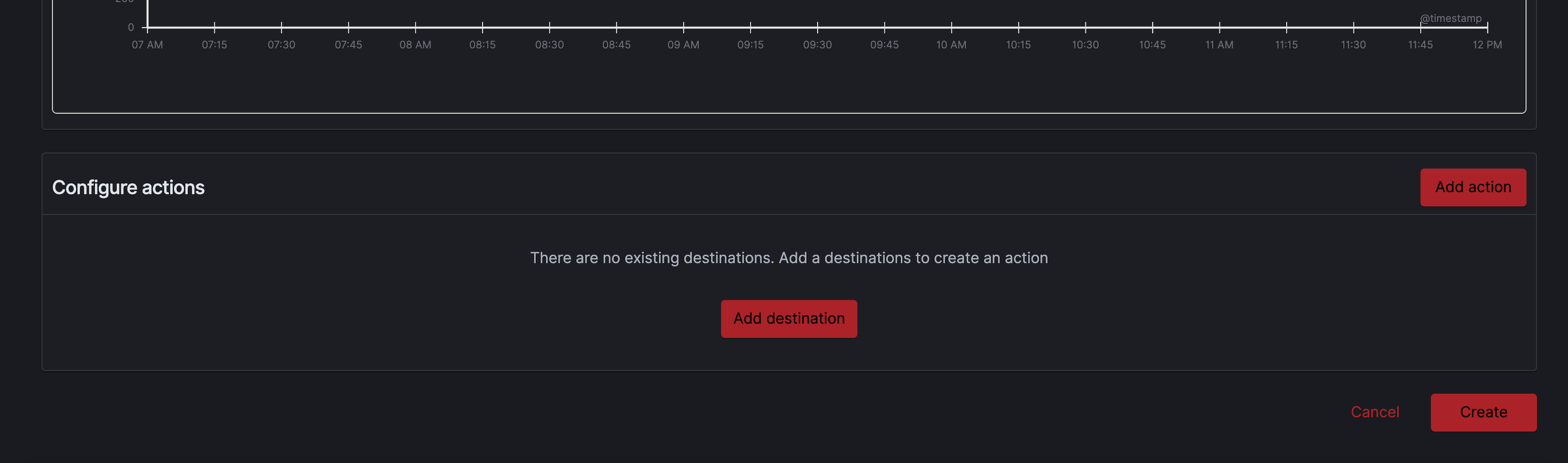Click the 10:15 time axis label
This screenshot has height=463, width=1568.
[1018, 44]
